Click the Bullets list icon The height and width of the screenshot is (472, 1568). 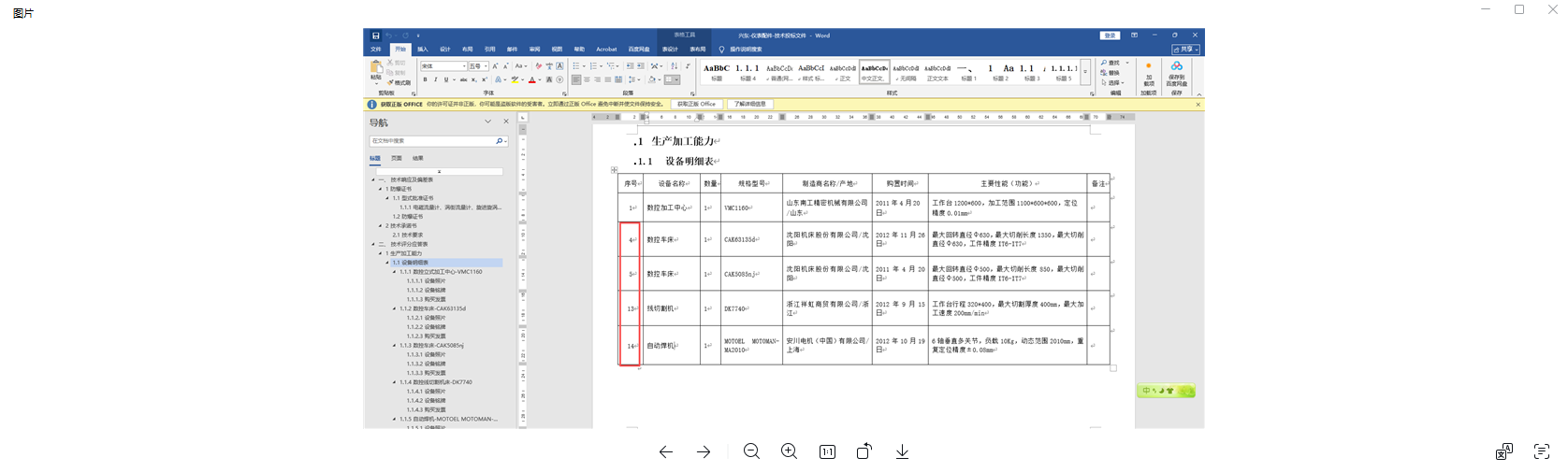click(576, 66)
